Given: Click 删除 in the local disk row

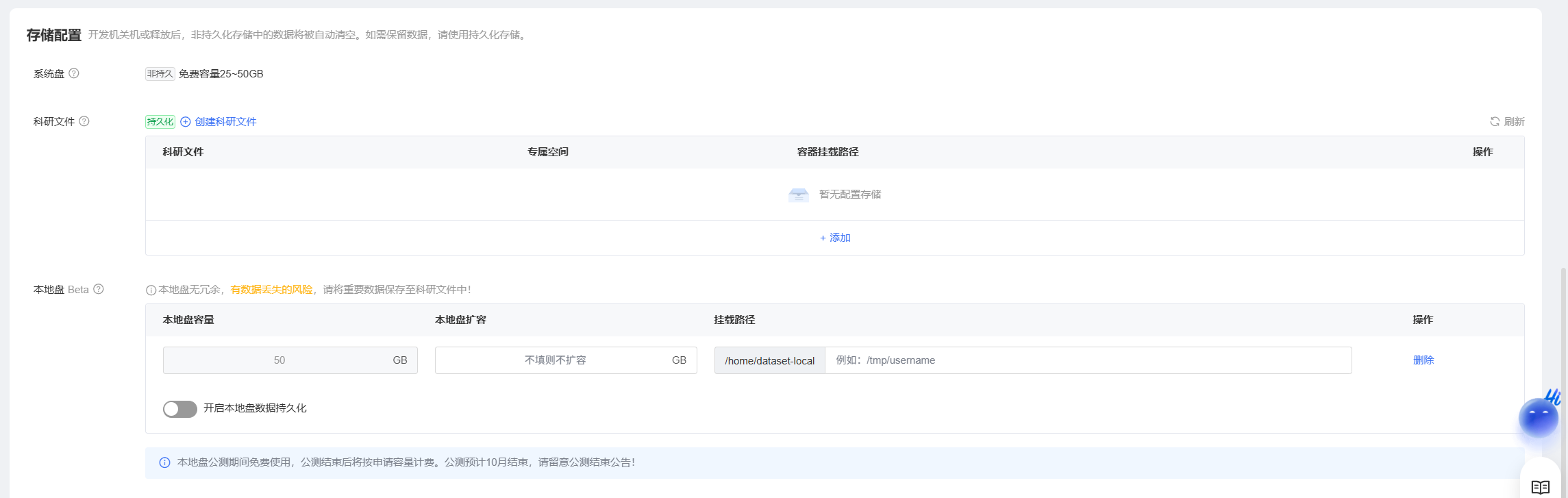Looking at the screenshot, I should pos(1423,360).
